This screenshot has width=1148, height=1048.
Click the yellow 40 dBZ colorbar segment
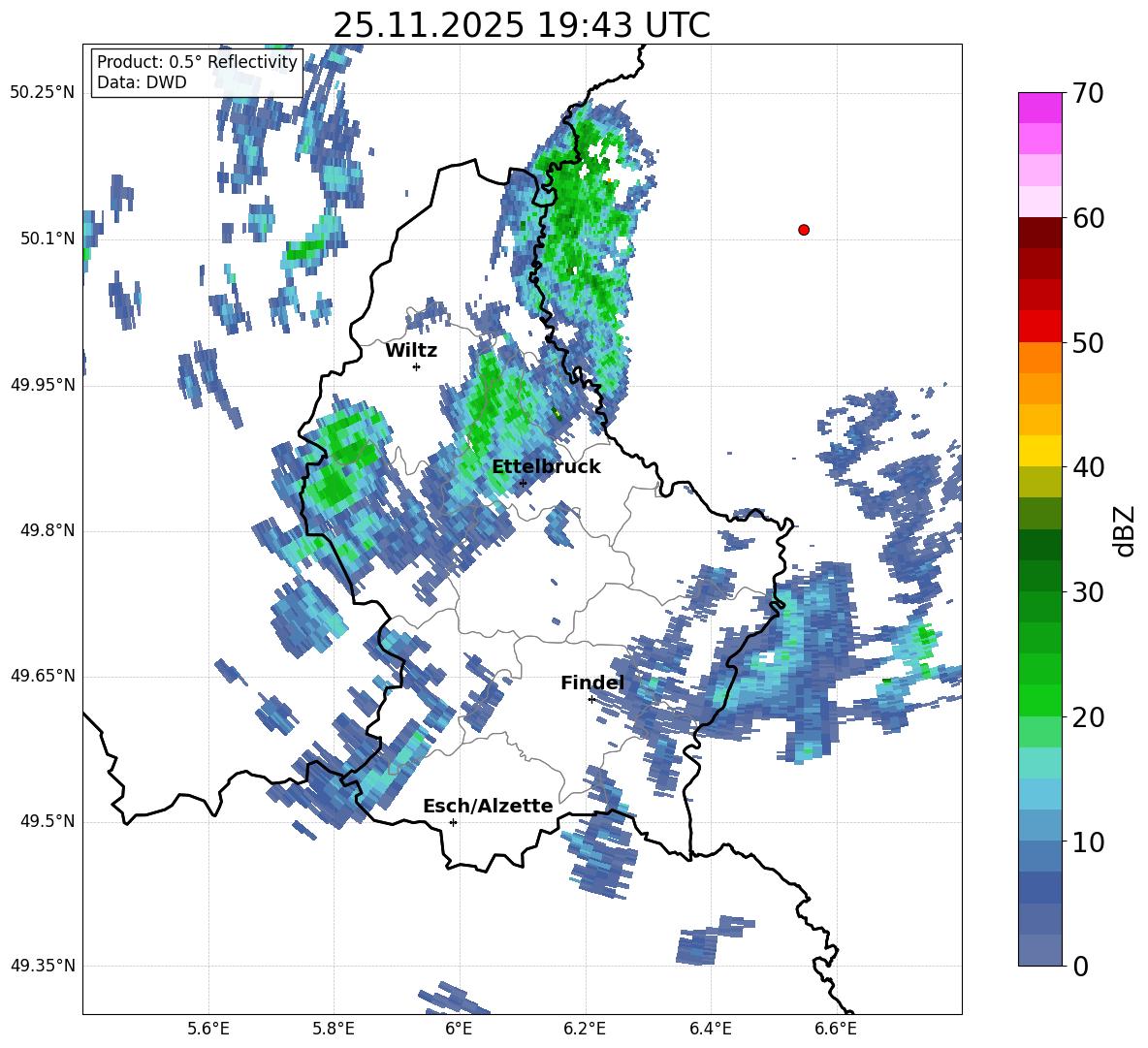pyautogui.click(x=1039, y=451)
